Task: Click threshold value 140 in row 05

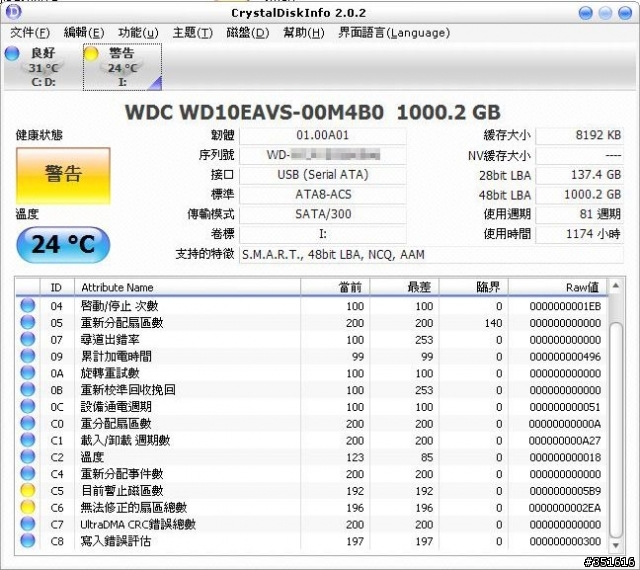Action: pos(493,323)
